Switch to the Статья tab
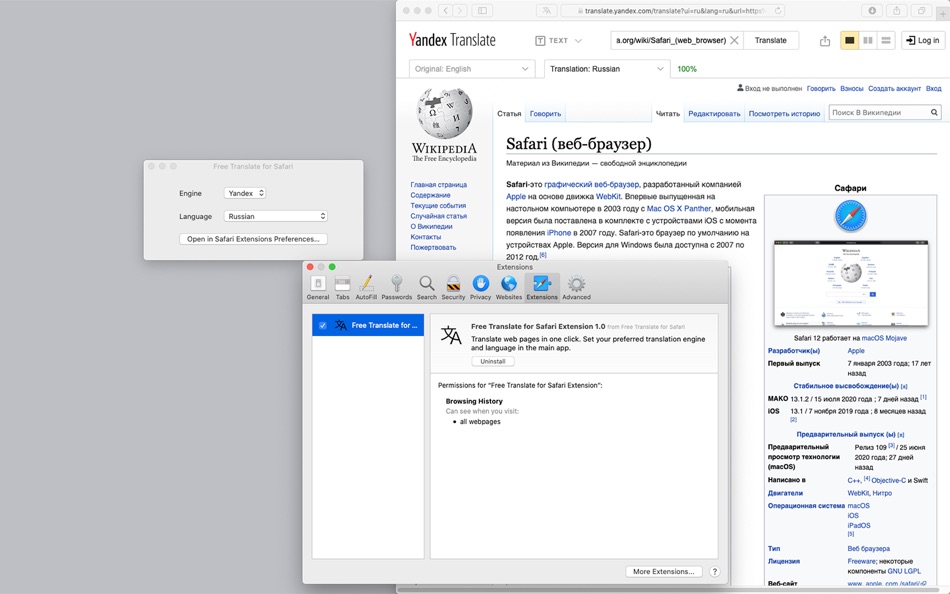950x594 pixels. click(x=509, y=113)
